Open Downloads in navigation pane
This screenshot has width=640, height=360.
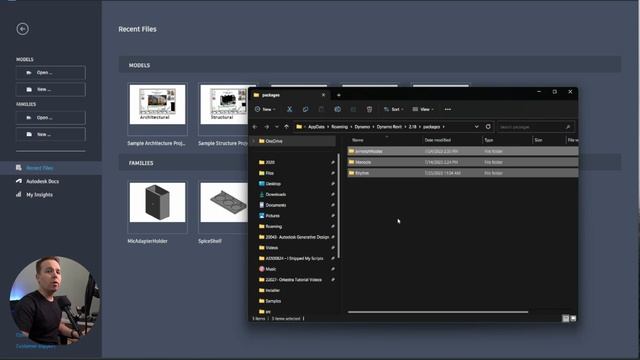(x=276, y=195)
